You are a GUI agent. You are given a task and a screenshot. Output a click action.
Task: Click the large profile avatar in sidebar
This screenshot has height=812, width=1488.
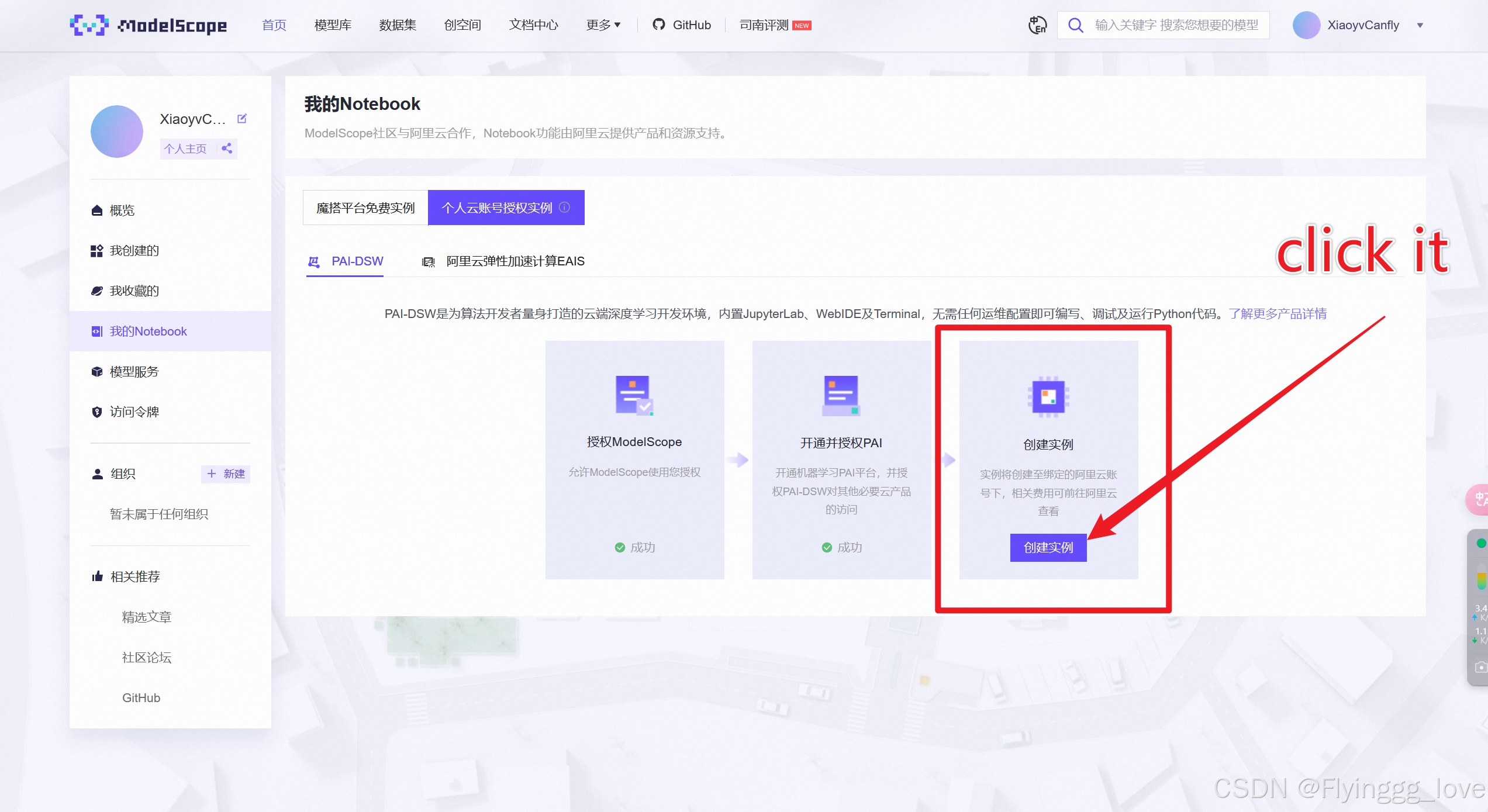click(117, 131)
